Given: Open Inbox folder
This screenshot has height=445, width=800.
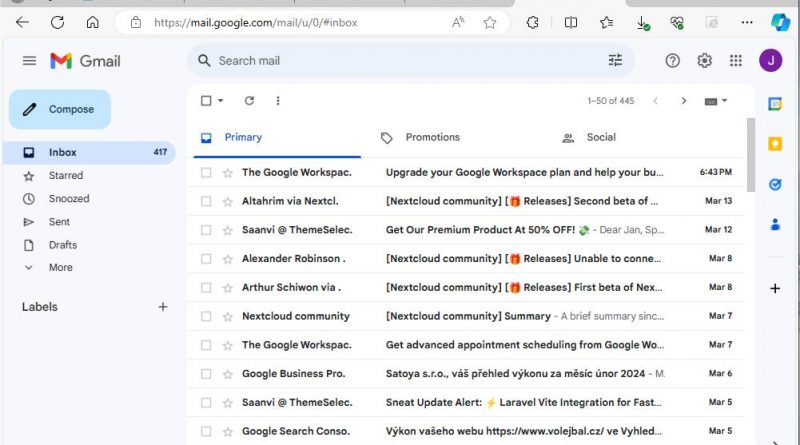Looking at the screenshot, I should [90, 152].
